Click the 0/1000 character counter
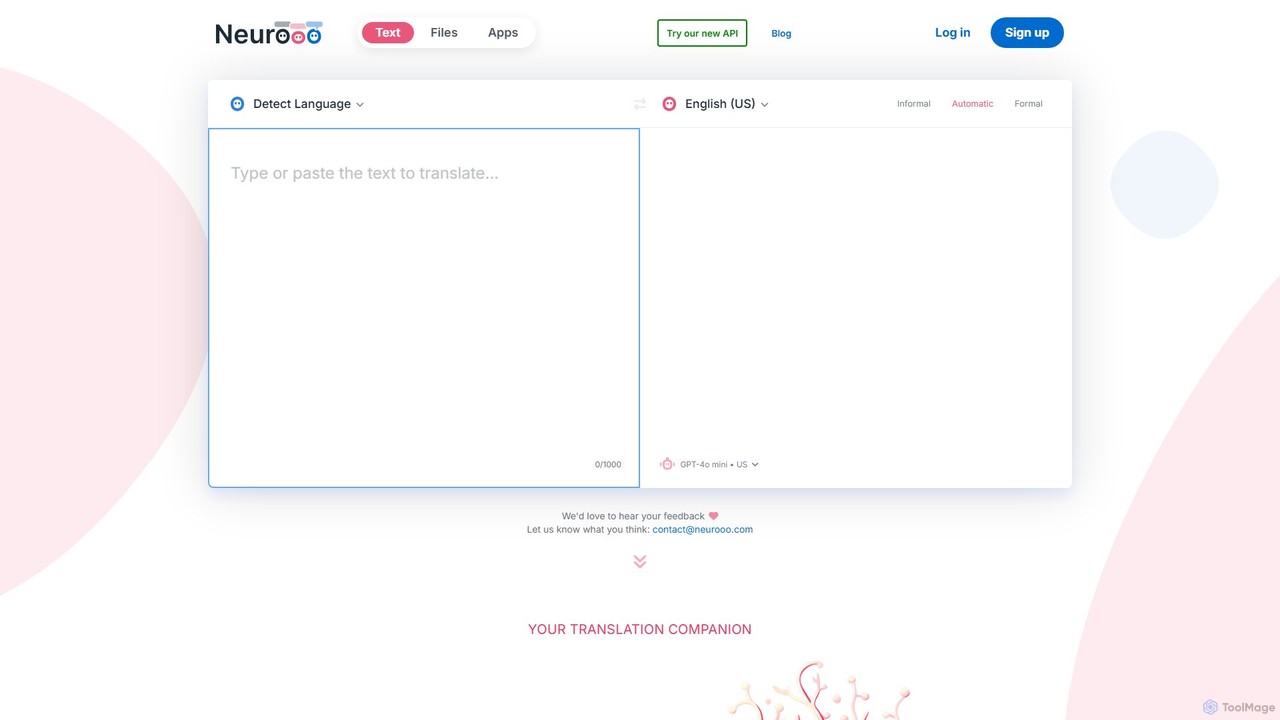 pos(608,464)
